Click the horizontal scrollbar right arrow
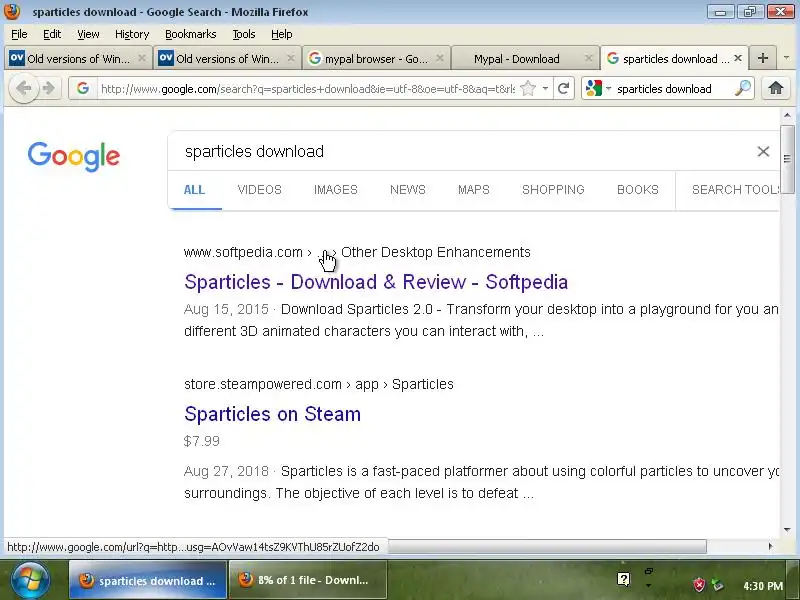The width and height of the screenshot is (800, 600). click(770, 546)
